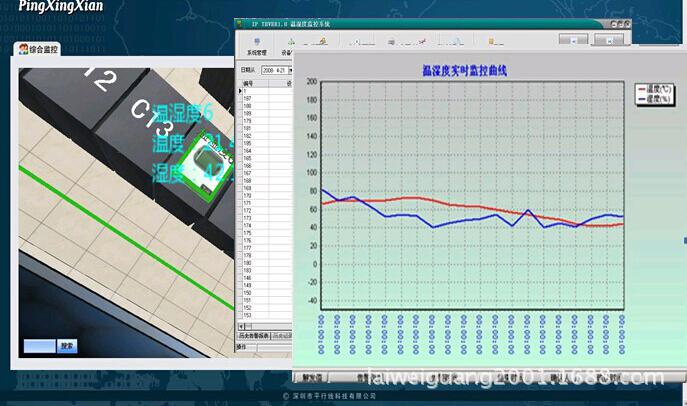Switch to the 综合监控 tab
The width and height of the screenshot is (687, 406).
pos(38,49)
